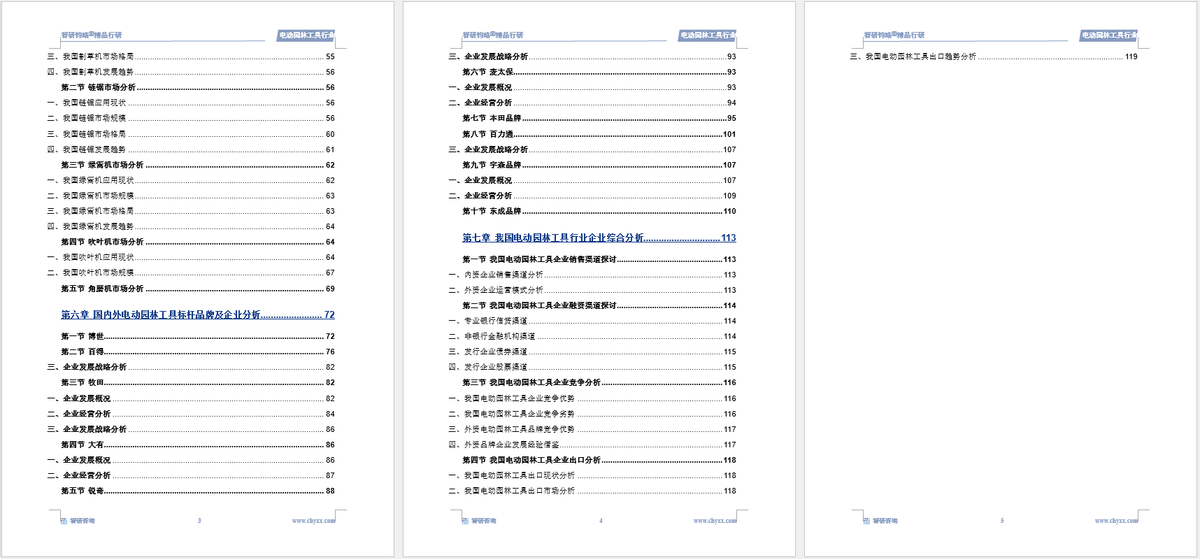Click page number 4 in footer
The height and width of the screenshot is (559, 1200).
pyautogui.click(x=600, y=520)
